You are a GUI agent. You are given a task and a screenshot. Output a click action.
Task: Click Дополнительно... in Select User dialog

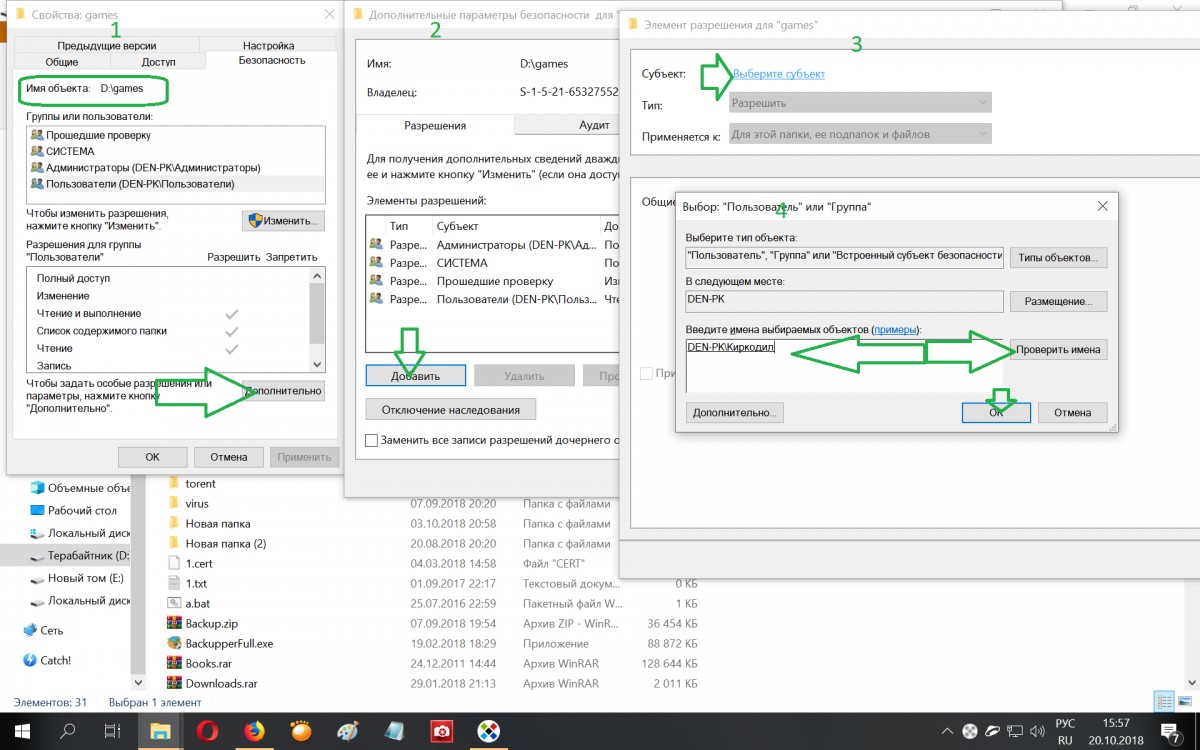tap(735, 412)
